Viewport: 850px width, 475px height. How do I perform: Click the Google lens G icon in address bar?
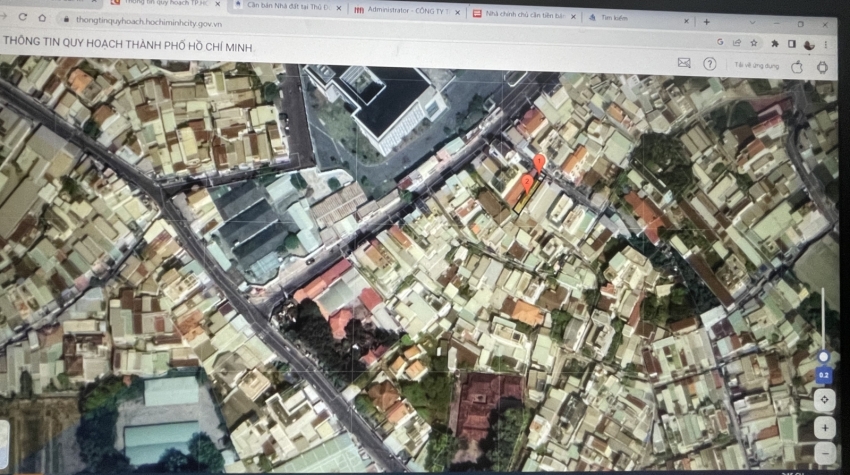720,42
